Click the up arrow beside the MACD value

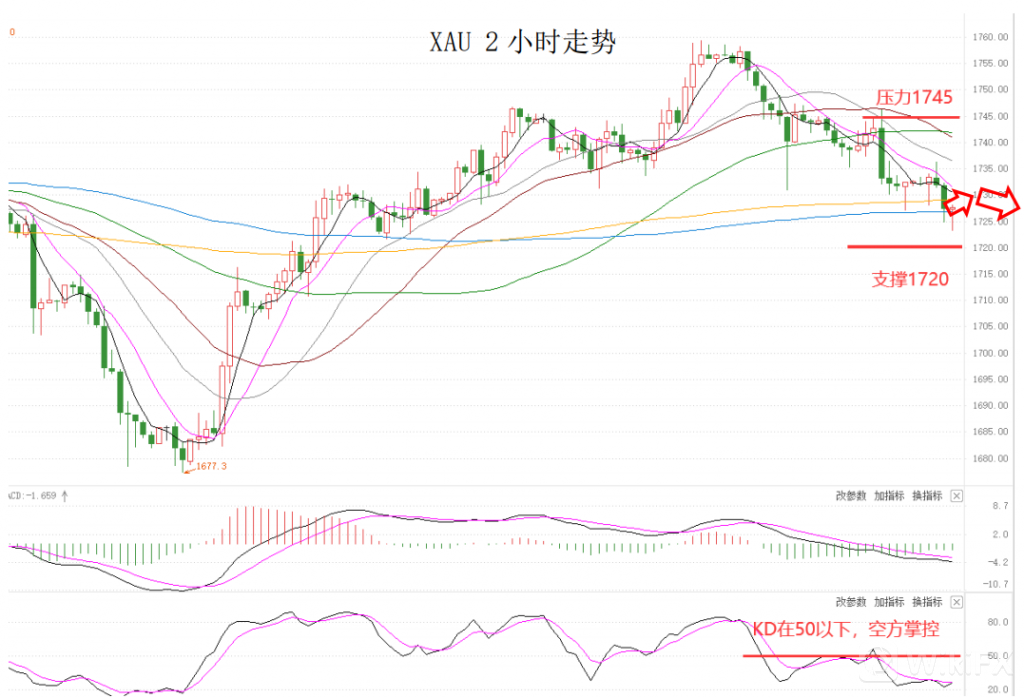click(66, 494)
